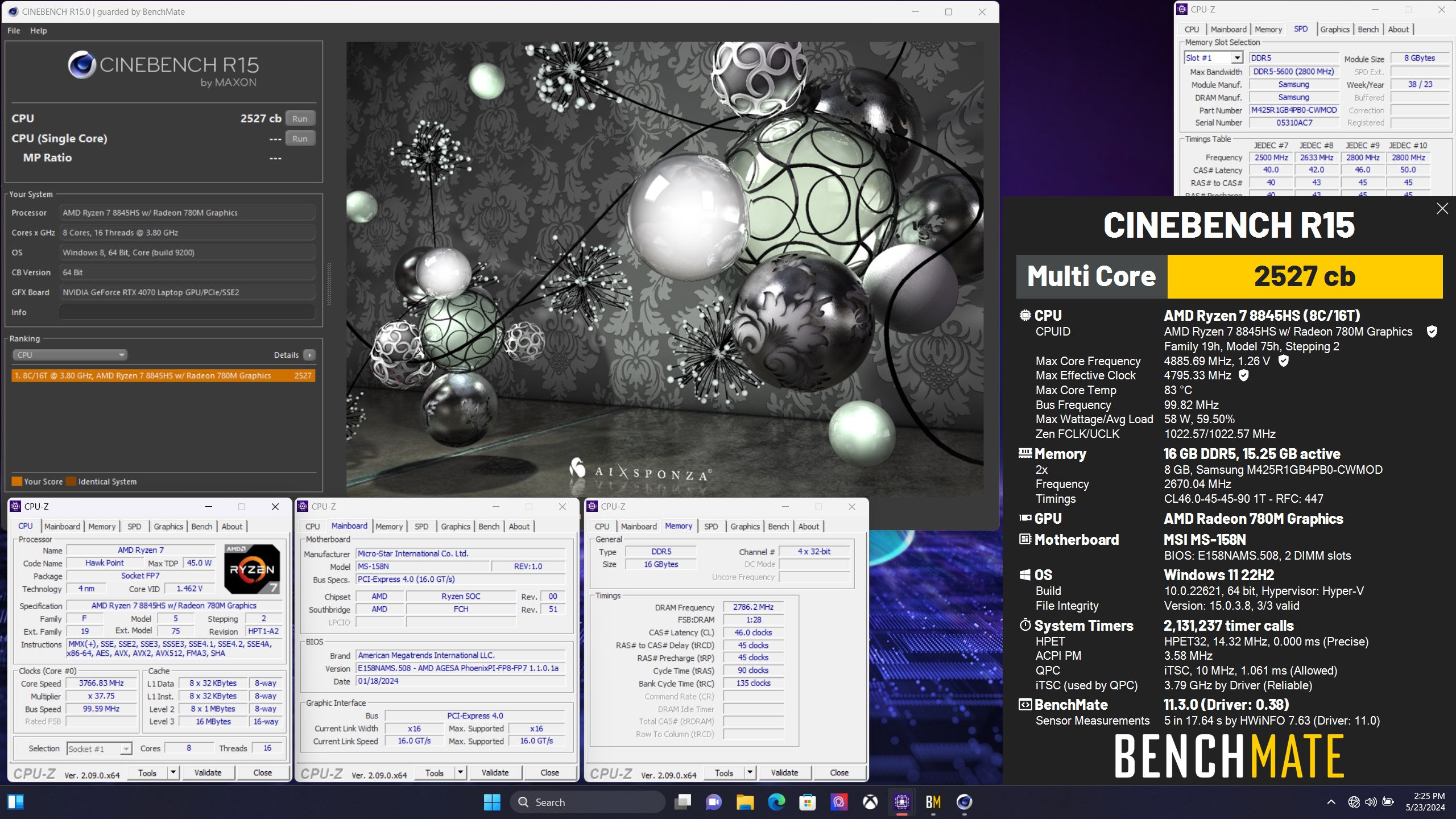Click the 2527 cb multi core score banner
The image size is (1456, 819).
pos(1305,276)
